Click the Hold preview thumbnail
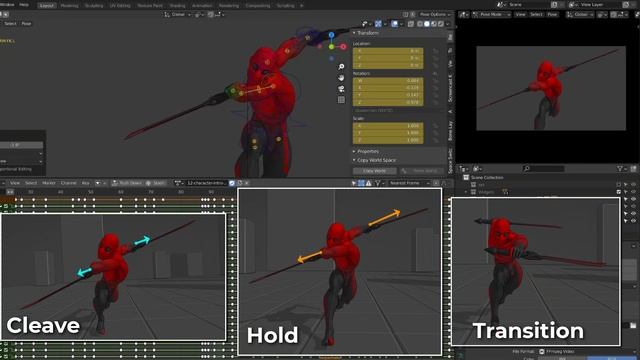640x360 pixels. 340,272
